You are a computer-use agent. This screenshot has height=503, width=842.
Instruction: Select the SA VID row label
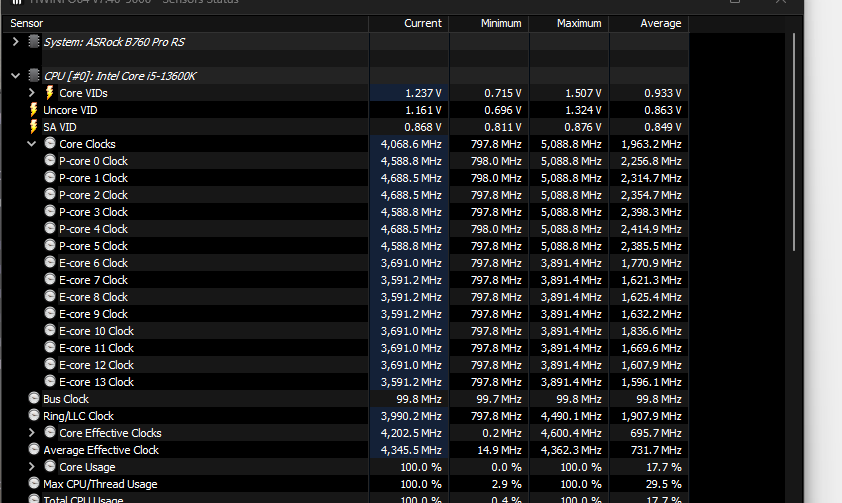pyautogui.click(x=60, y=127)
